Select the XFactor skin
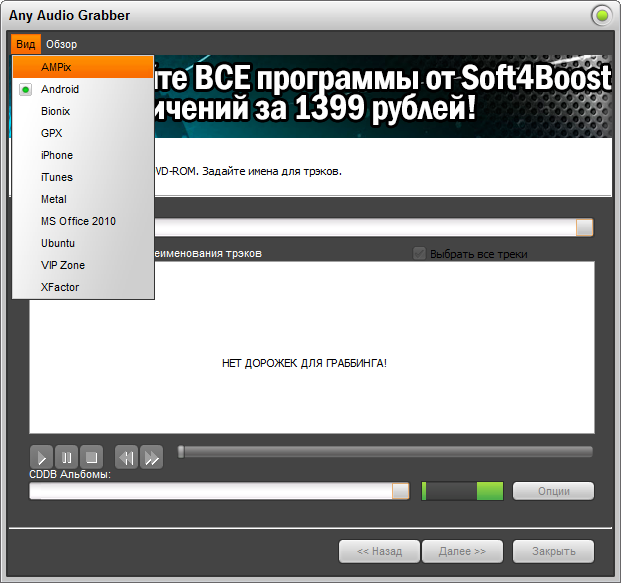The height and width of the screenshot is (583, 621). click(x=83, y=287)
